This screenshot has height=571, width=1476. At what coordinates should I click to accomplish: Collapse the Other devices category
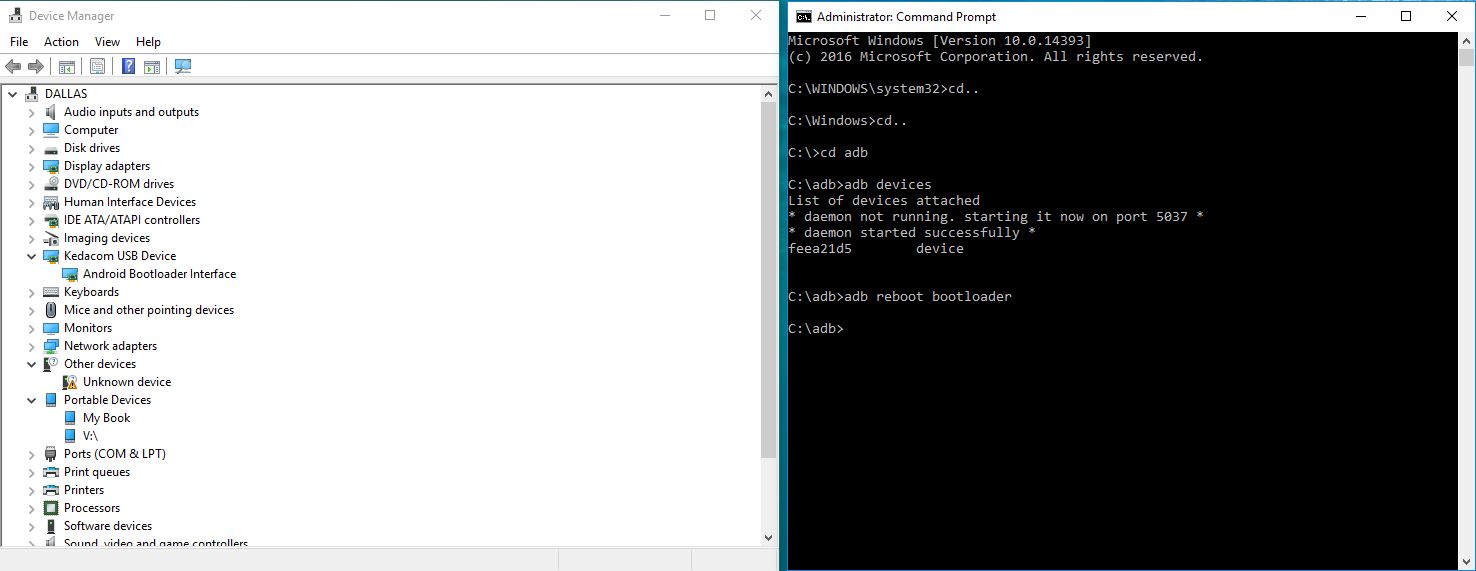tap(31, 364)
